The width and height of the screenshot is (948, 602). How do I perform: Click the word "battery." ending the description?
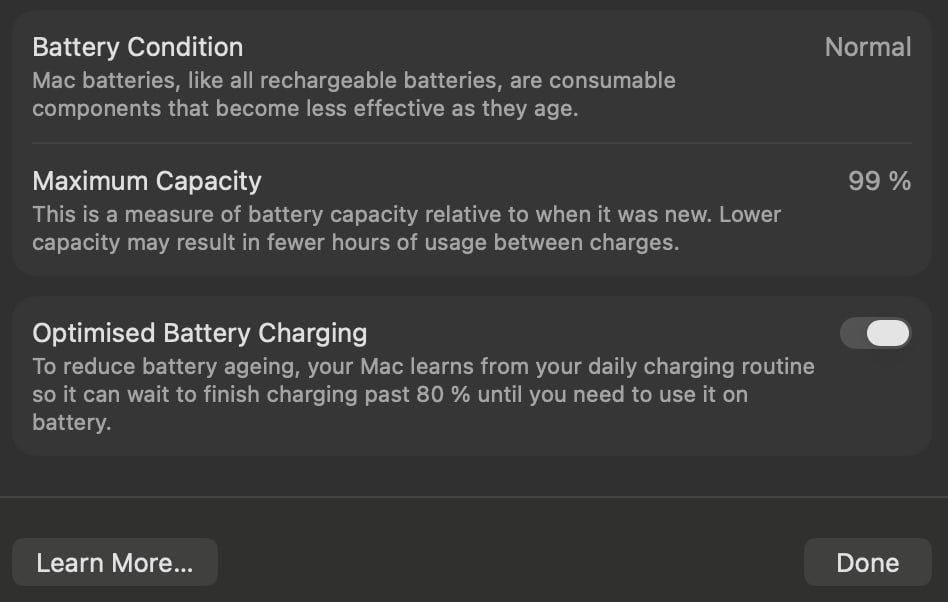[x=71, y=422]
